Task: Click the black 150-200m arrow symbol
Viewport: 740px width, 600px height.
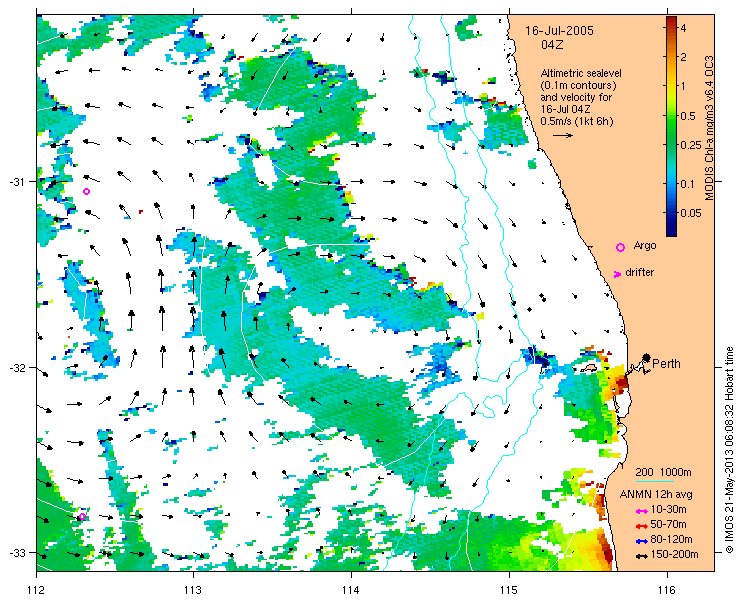Action: pyautogui.click(x=641, y=557)
